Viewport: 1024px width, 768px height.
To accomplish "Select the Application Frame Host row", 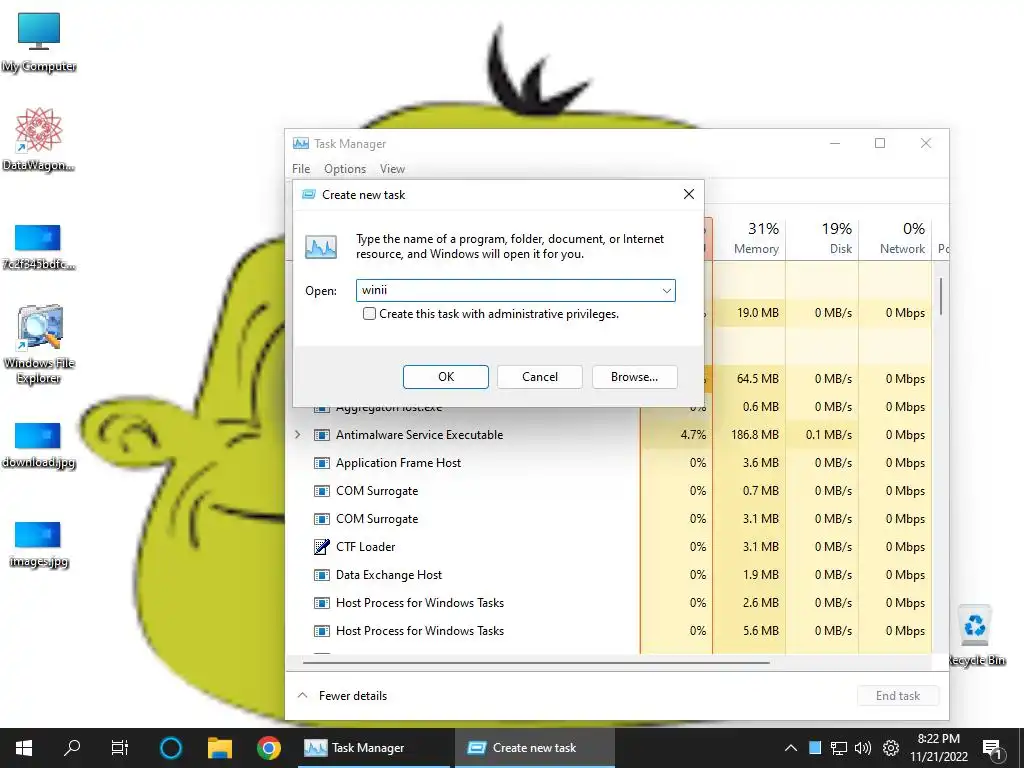I will (611, 463).
